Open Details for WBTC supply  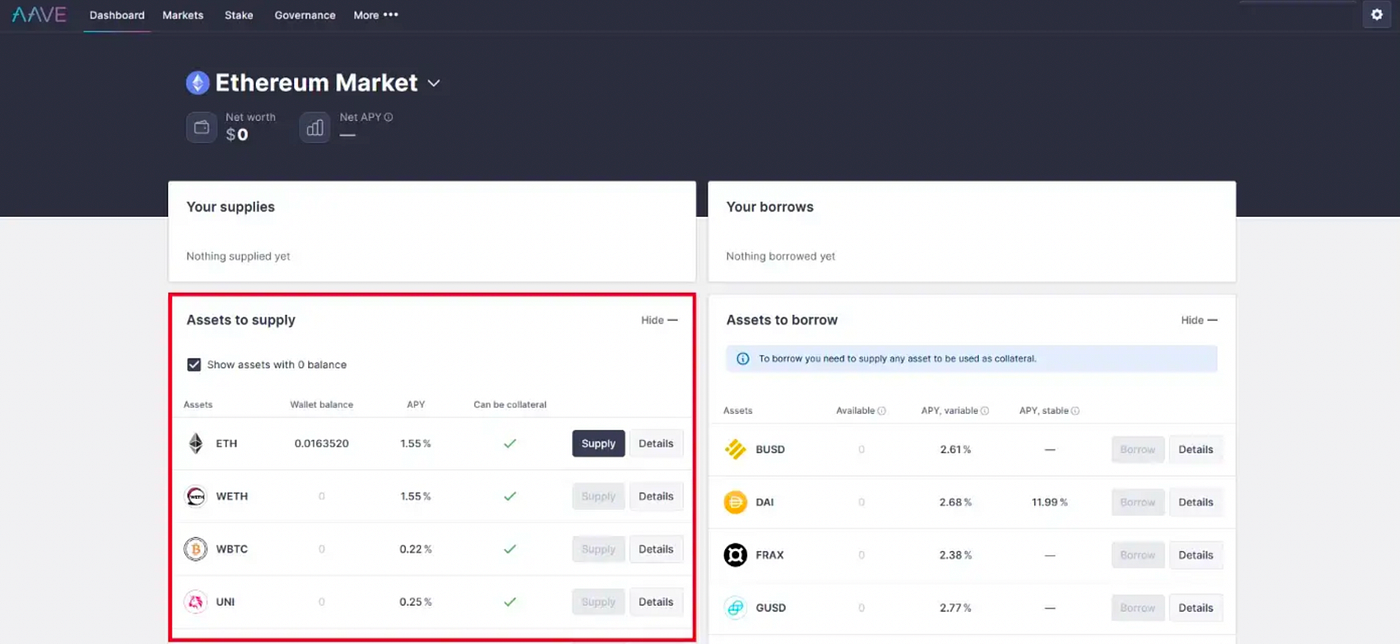tap(656, 549)
